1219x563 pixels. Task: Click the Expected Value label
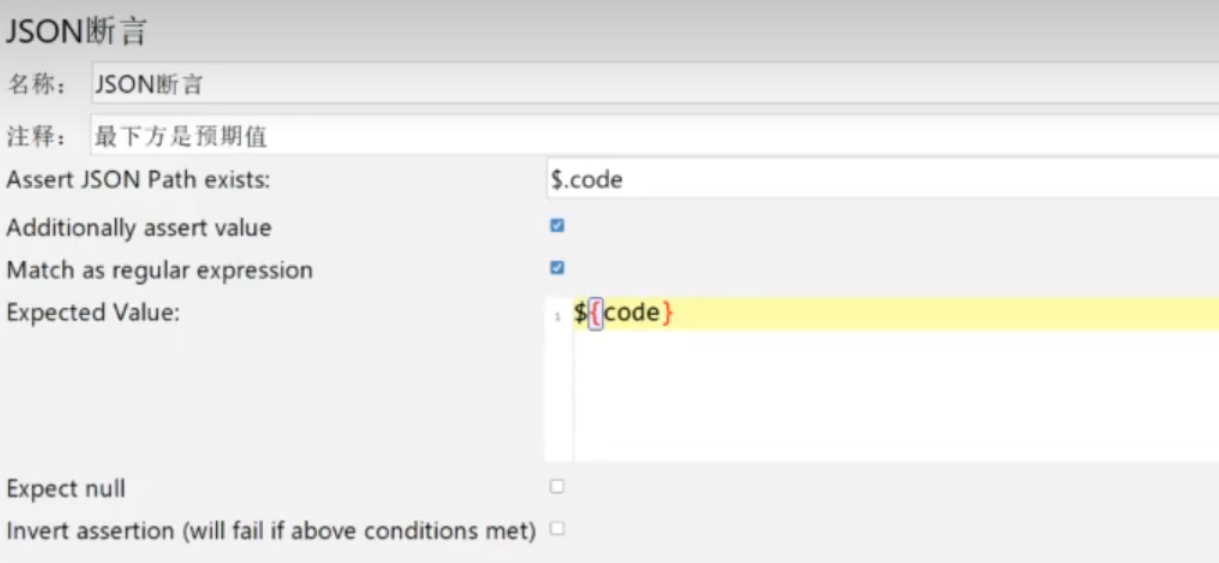[x=92, y=313]
